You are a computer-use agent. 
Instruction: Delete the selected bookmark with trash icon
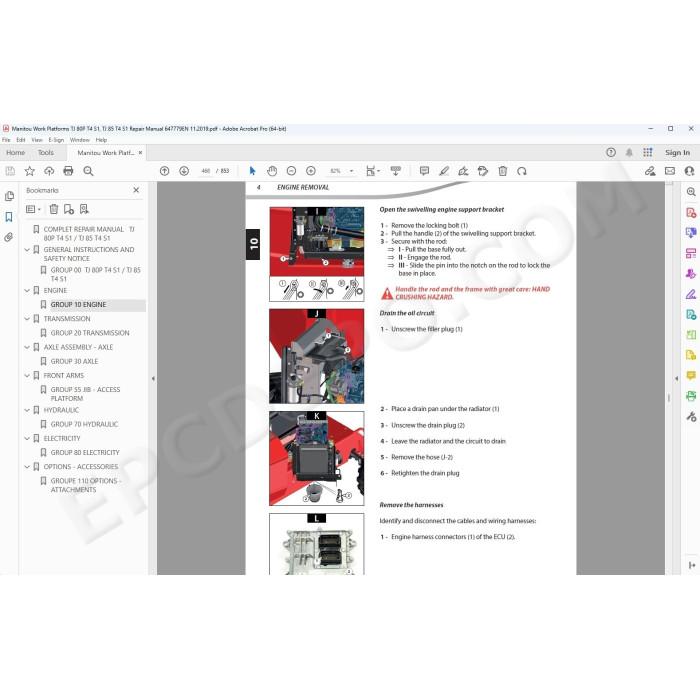point(54,209)
